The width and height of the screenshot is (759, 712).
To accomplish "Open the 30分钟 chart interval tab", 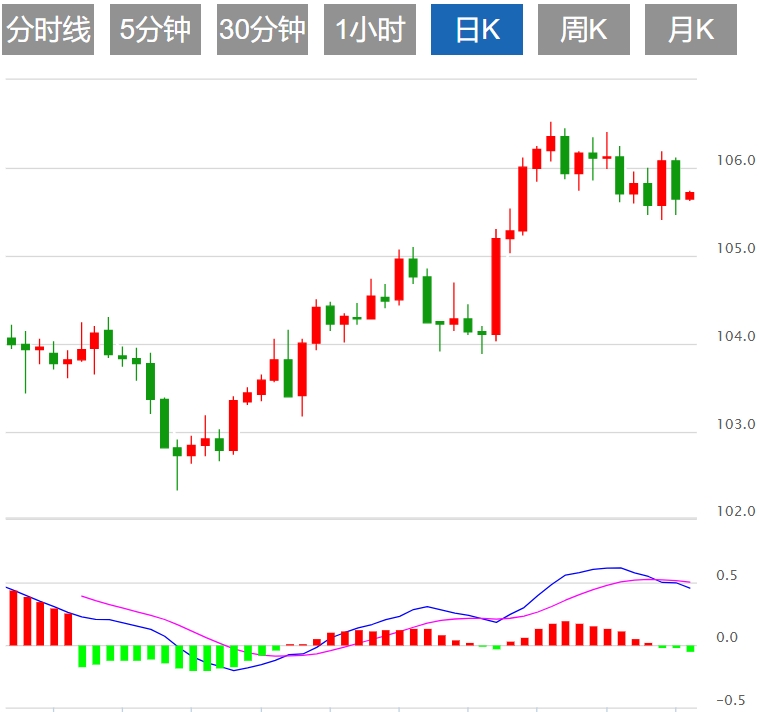I will [262, 30].
